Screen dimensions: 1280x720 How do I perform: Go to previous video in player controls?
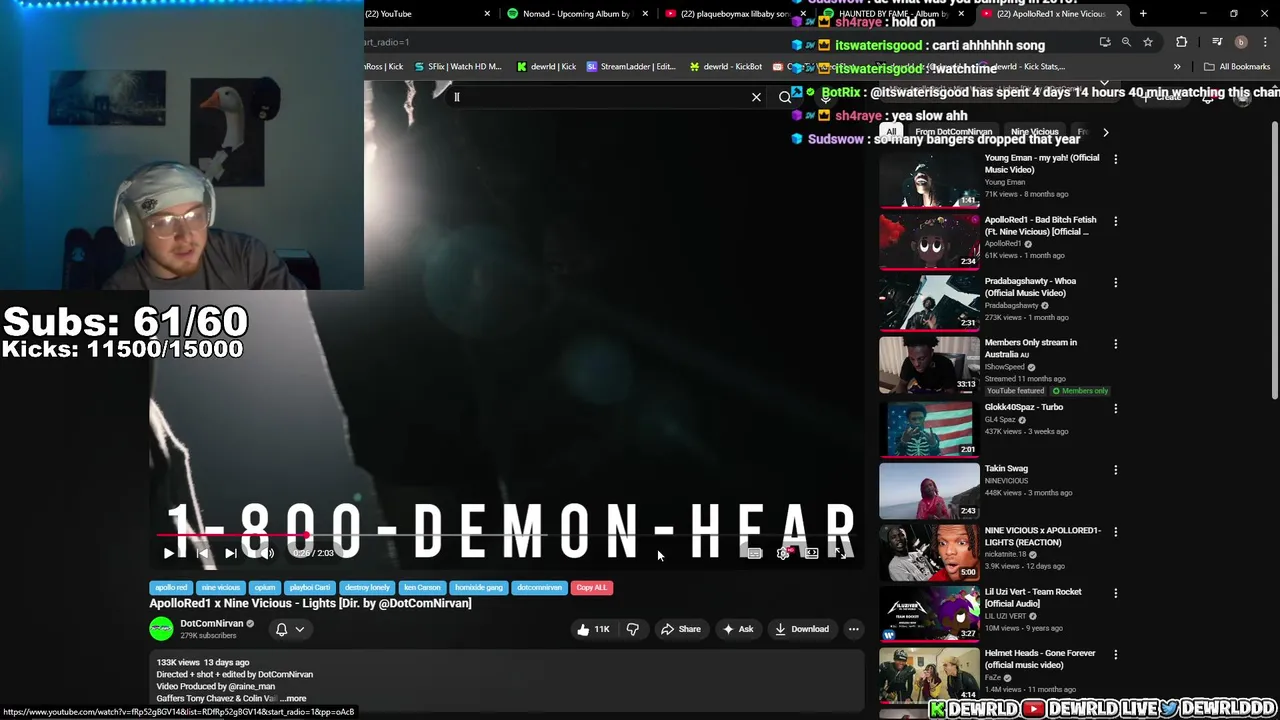(x=201, y=553)
